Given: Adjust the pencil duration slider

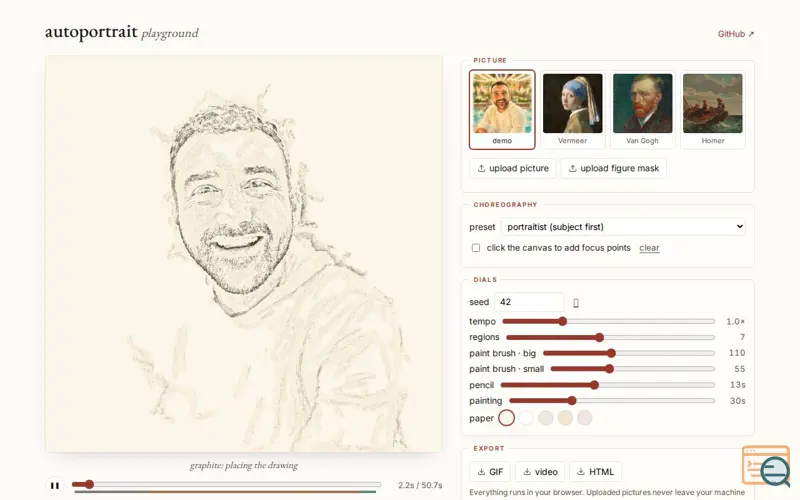Looking at the screenshot, I should (x=608, y=385).
